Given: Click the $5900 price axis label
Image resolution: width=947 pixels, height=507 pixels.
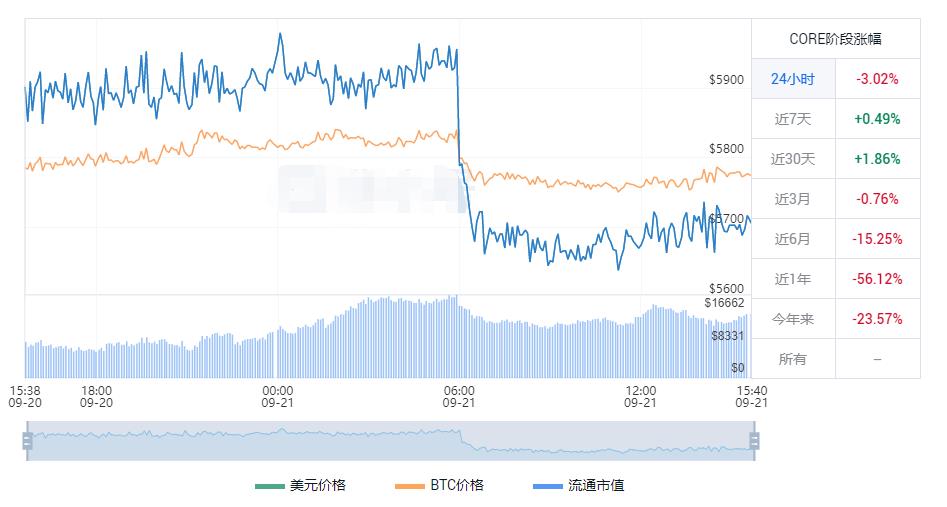Looking at the screenshot, I should pos(726,79).
